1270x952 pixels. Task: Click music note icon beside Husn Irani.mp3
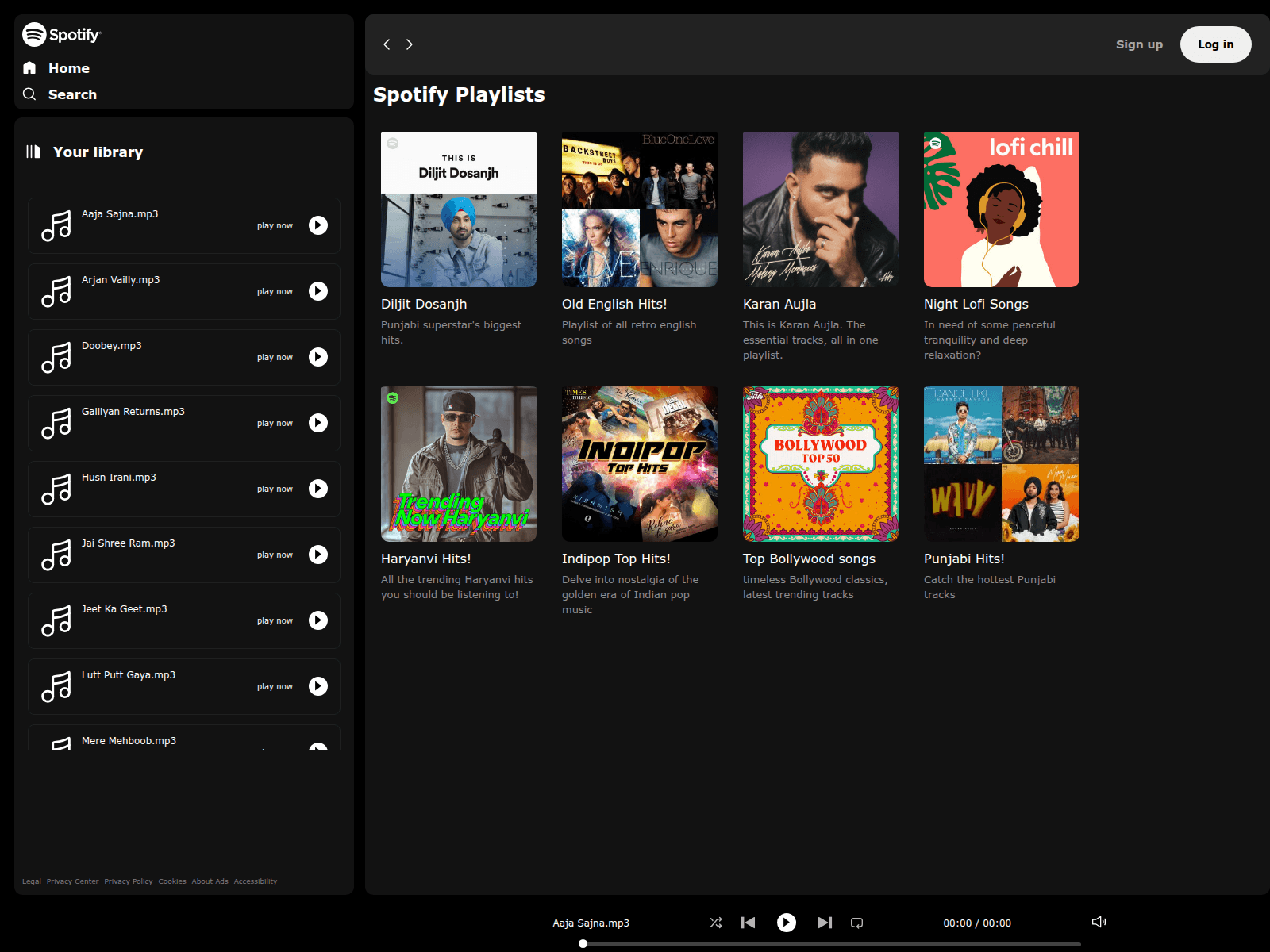(56, 489)
